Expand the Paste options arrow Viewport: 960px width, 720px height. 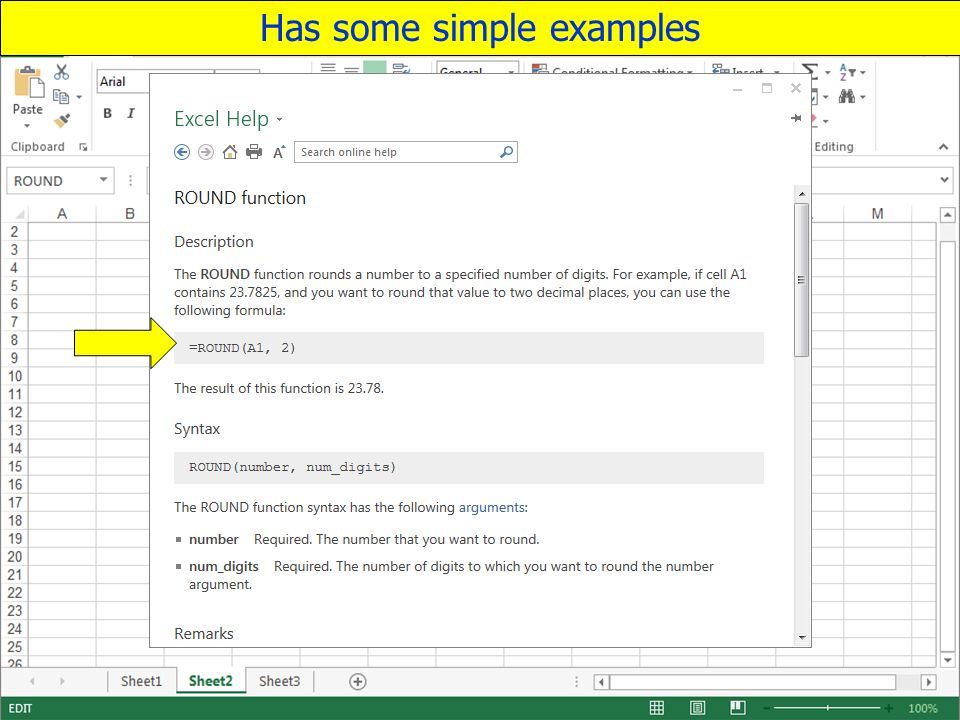[x=27, y=126]
